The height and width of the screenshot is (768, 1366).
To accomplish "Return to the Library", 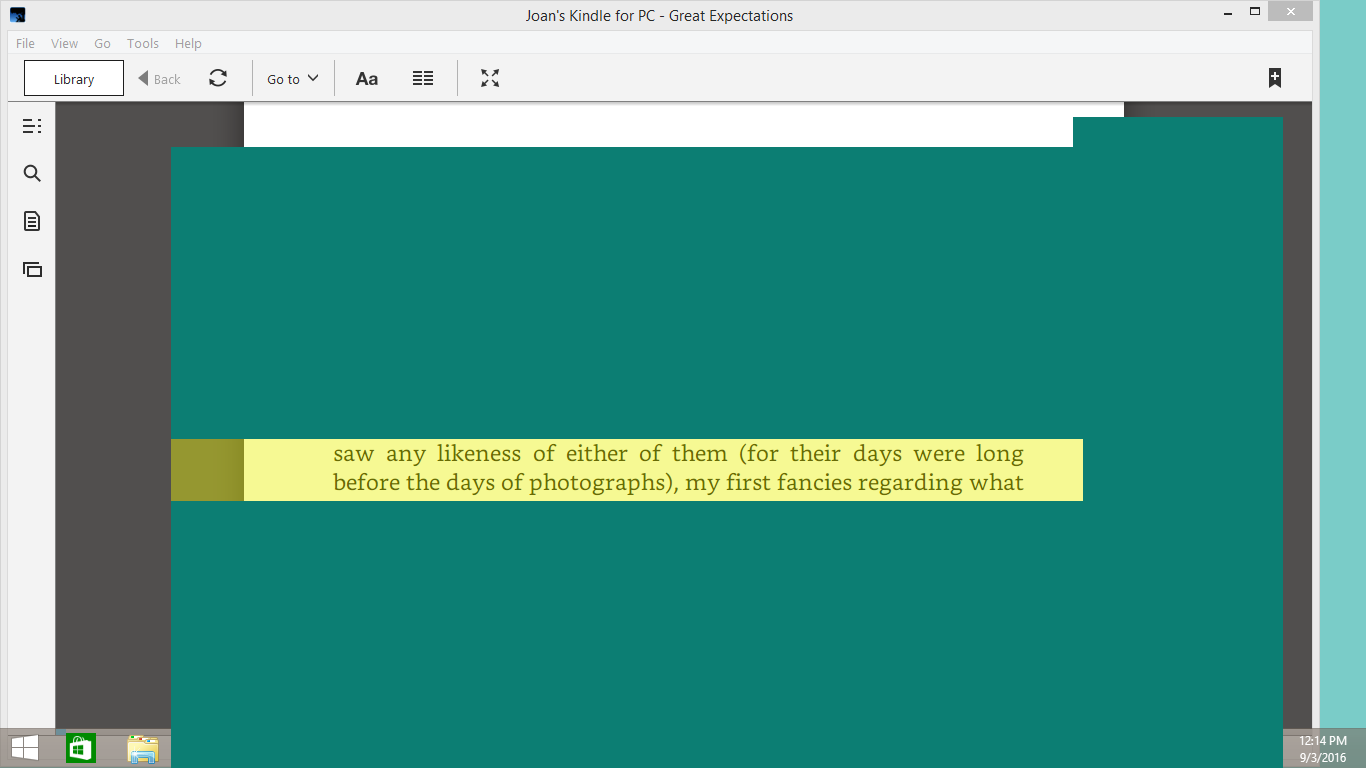I will tap(73, 77).
